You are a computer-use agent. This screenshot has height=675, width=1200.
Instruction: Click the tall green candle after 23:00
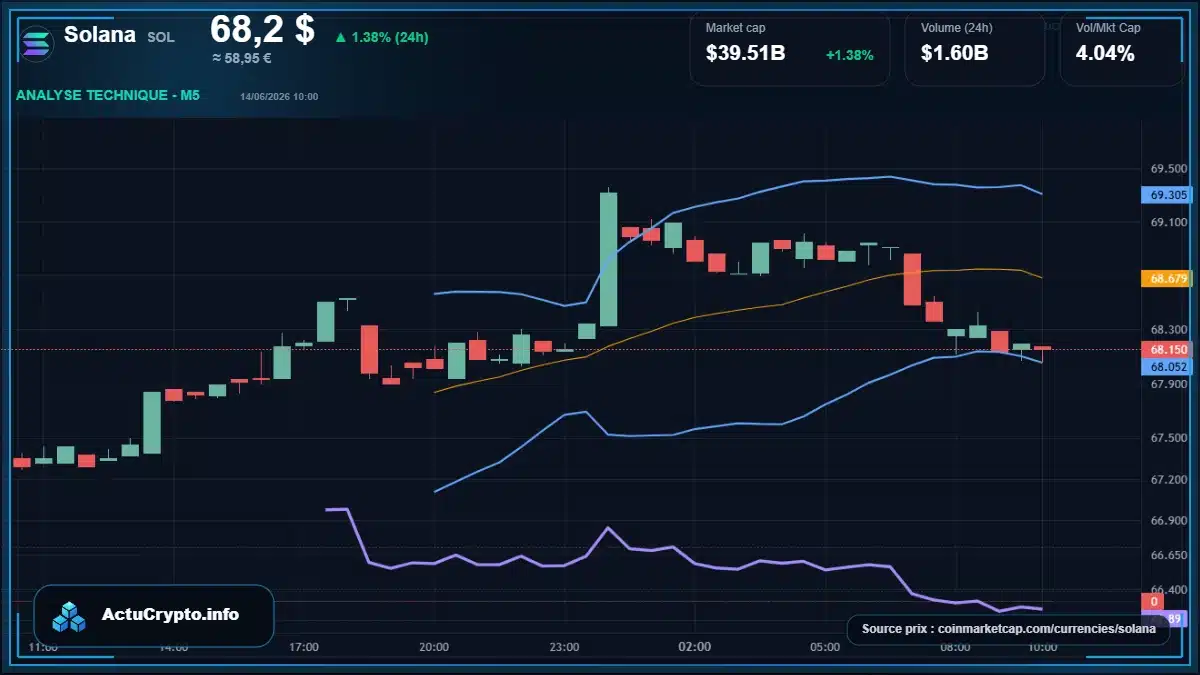[608, 258]
